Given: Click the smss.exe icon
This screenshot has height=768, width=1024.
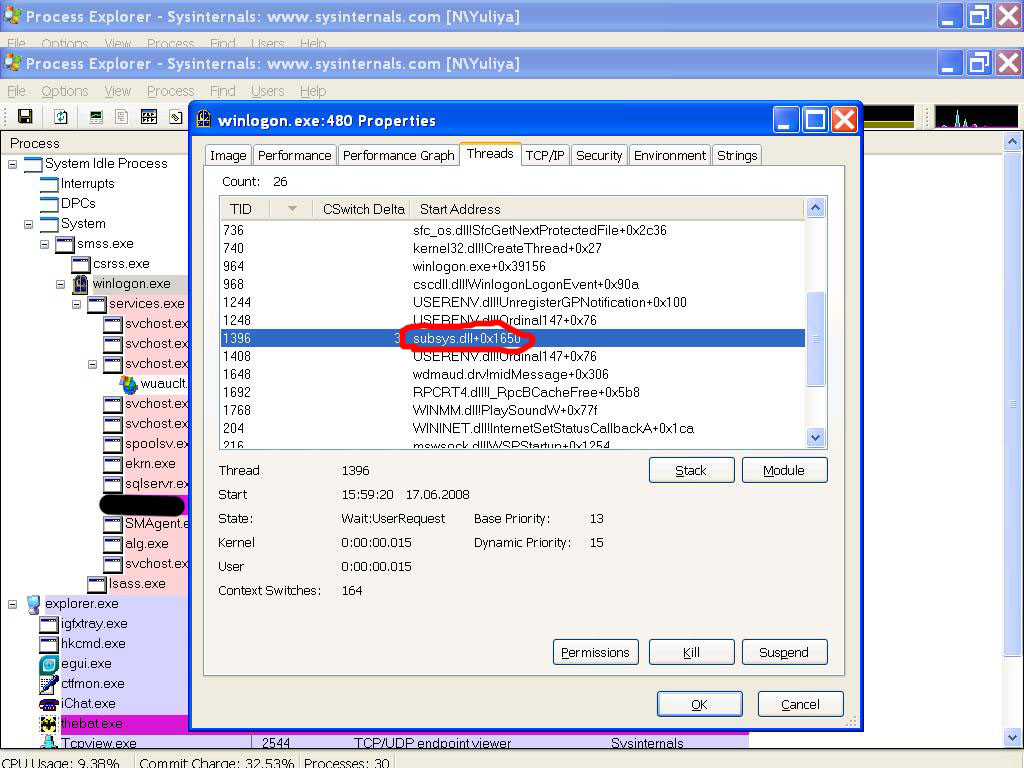Looking at the screenshot, I should pos(65,244).
